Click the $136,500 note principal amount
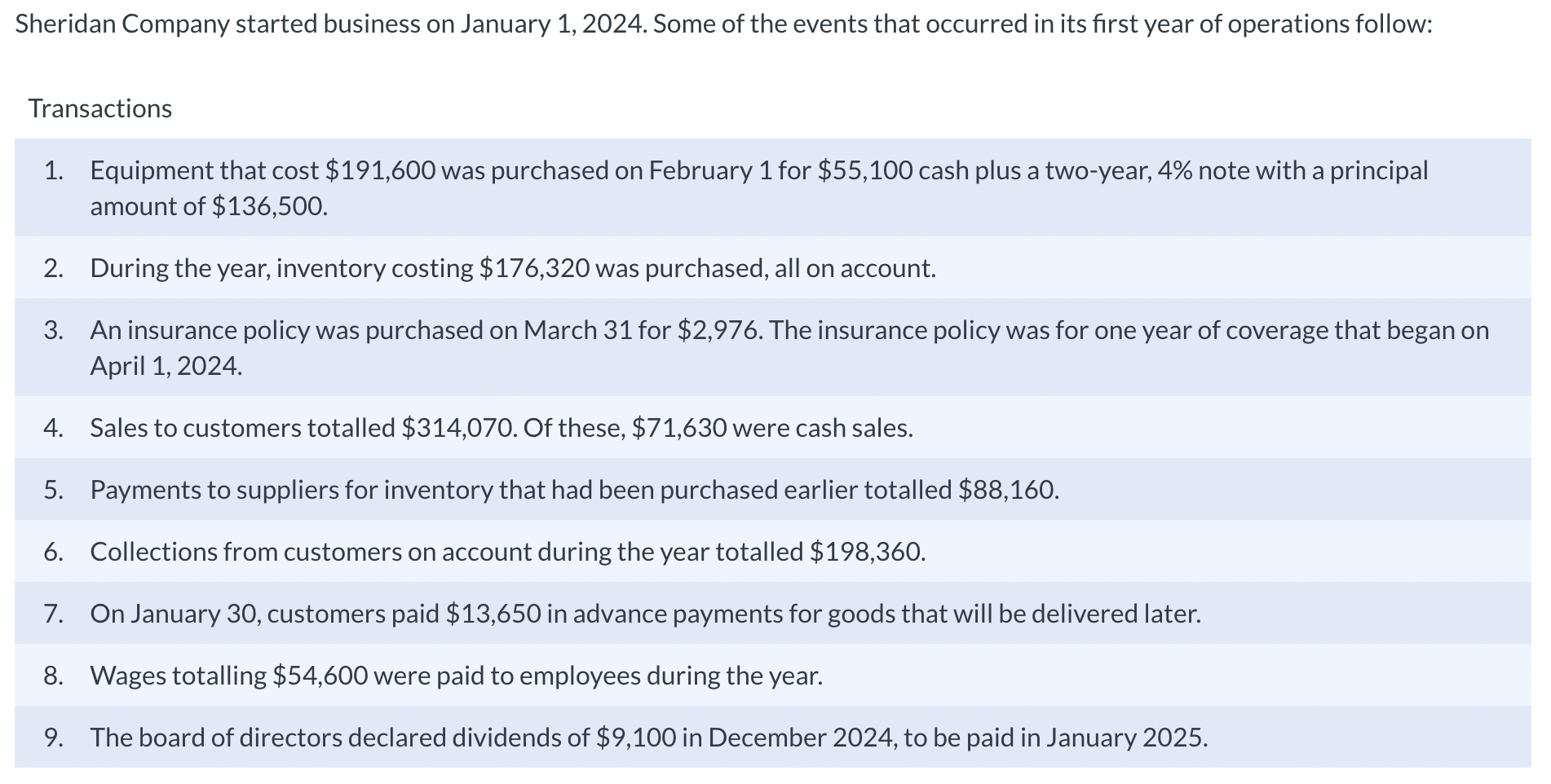 [x=270, y=206]
